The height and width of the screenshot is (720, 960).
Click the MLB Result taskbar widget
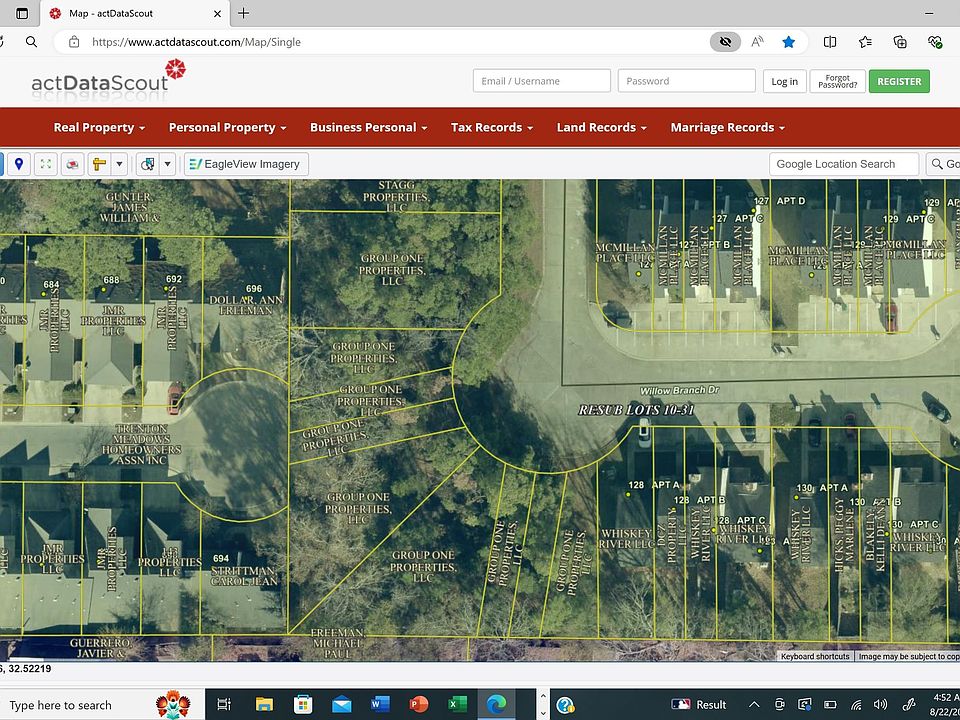click(x=699, y=705)
